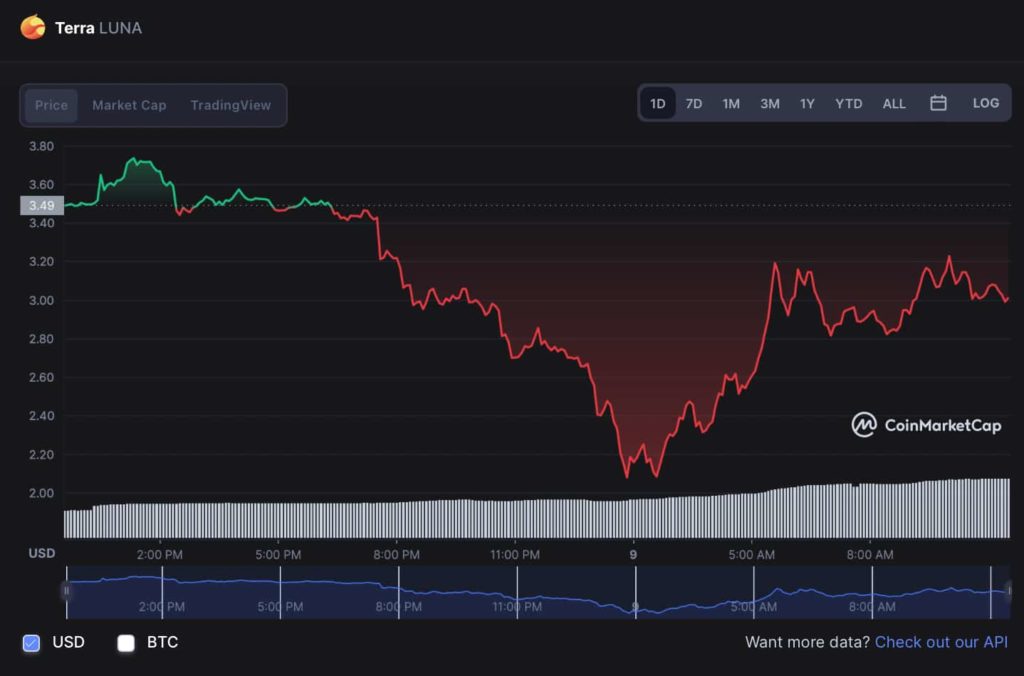Image resolution: width=1024 pixels, height=676 pixels.
Task: Switch to the Market Cap tab
Action: pos(129,105)
